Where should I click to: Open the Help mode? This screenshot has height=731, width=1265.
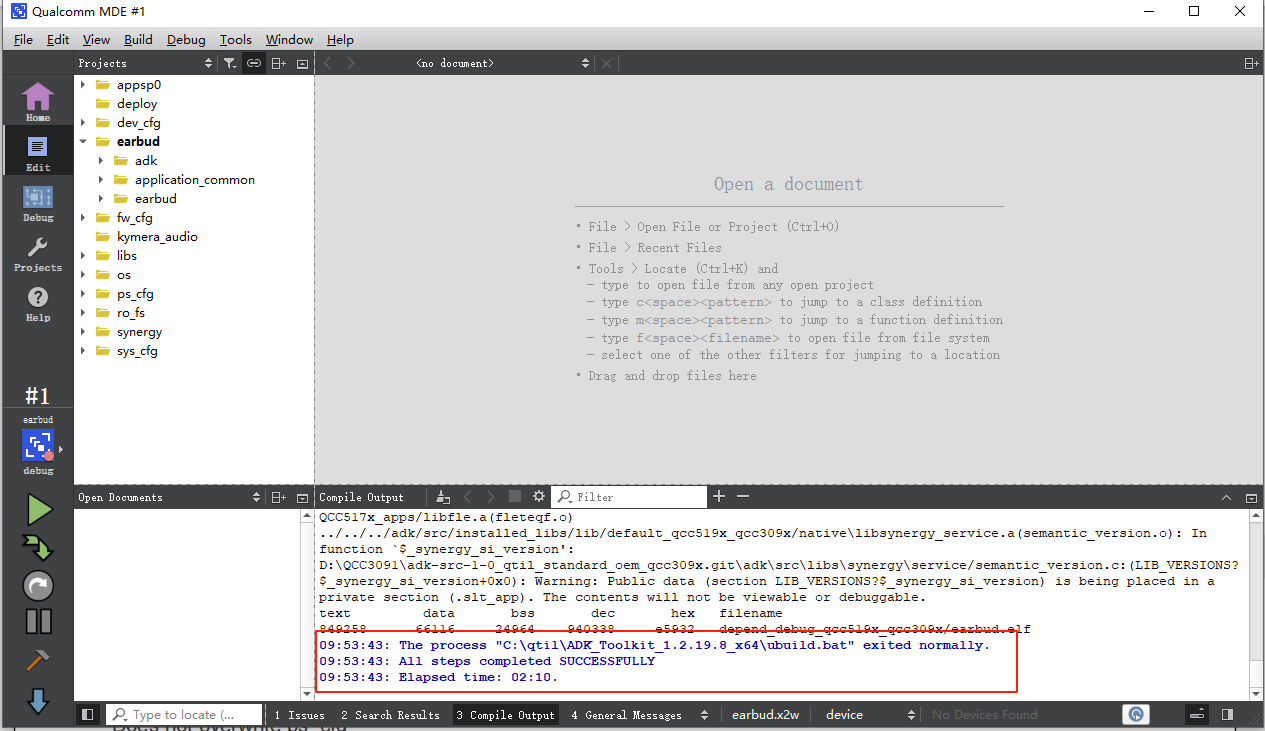[x=38, y=301]
